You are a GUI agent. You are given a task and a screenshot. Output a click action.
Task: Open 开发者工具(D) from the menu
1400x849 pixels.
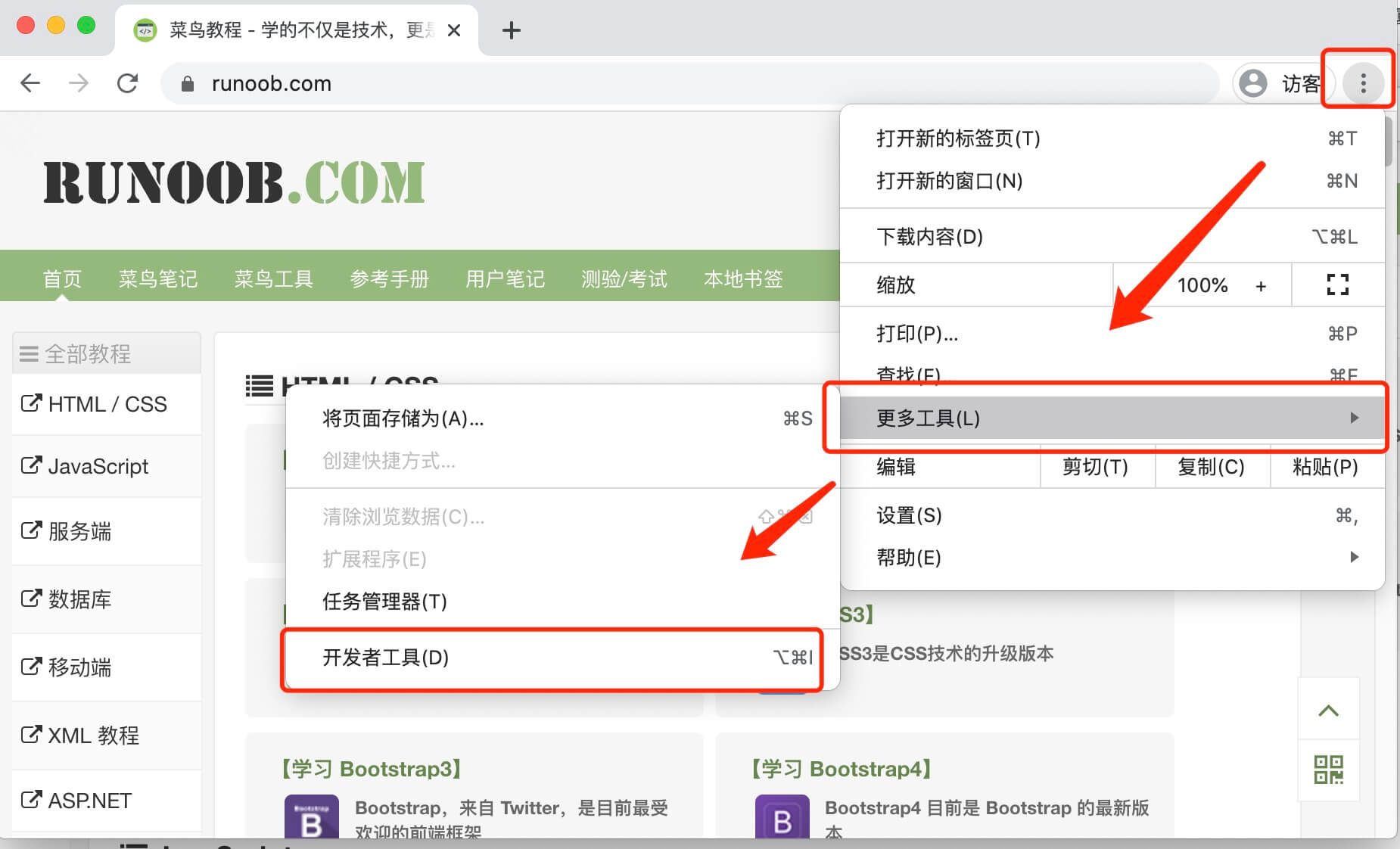[384, 658]
